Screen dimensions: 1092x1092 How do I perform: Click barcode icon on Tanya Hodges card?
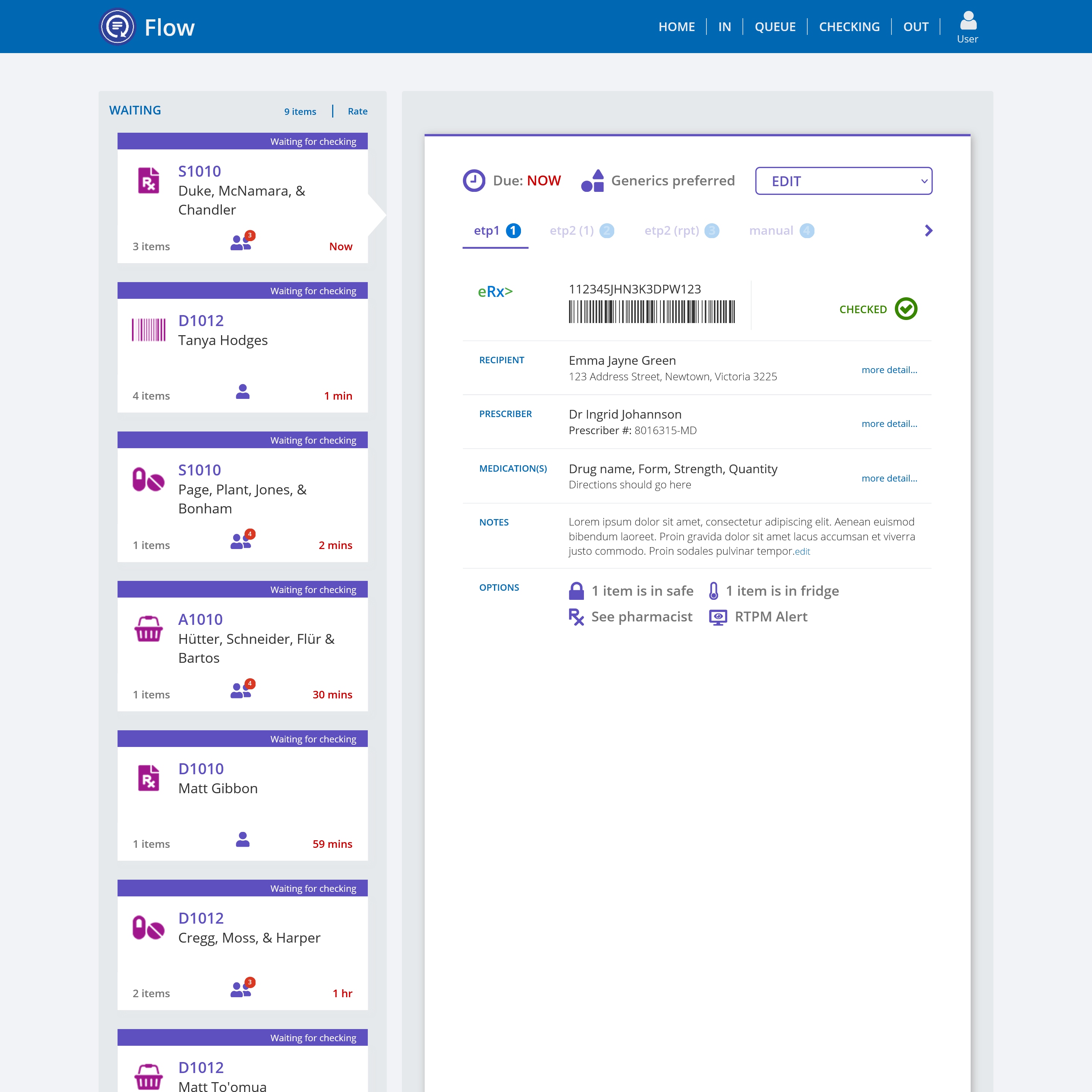(149, 329)
